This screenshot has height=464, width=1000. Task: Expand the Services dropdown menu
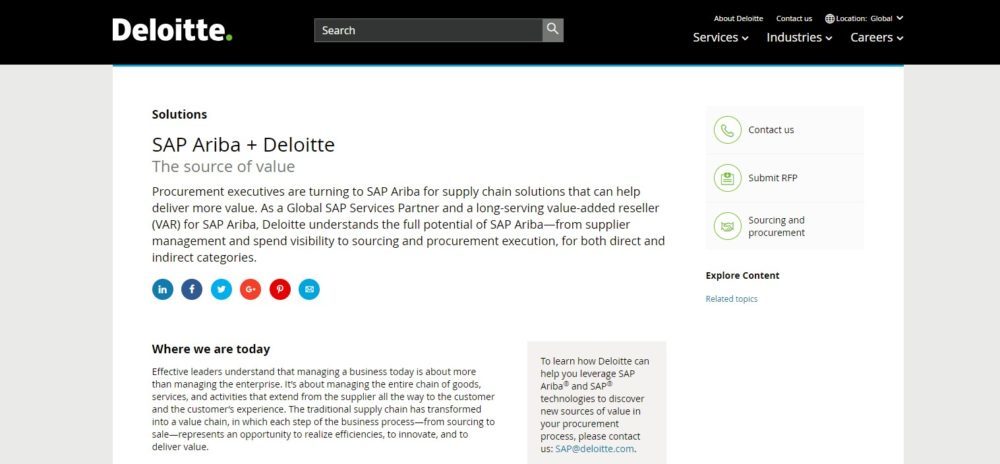pos(721,38)
